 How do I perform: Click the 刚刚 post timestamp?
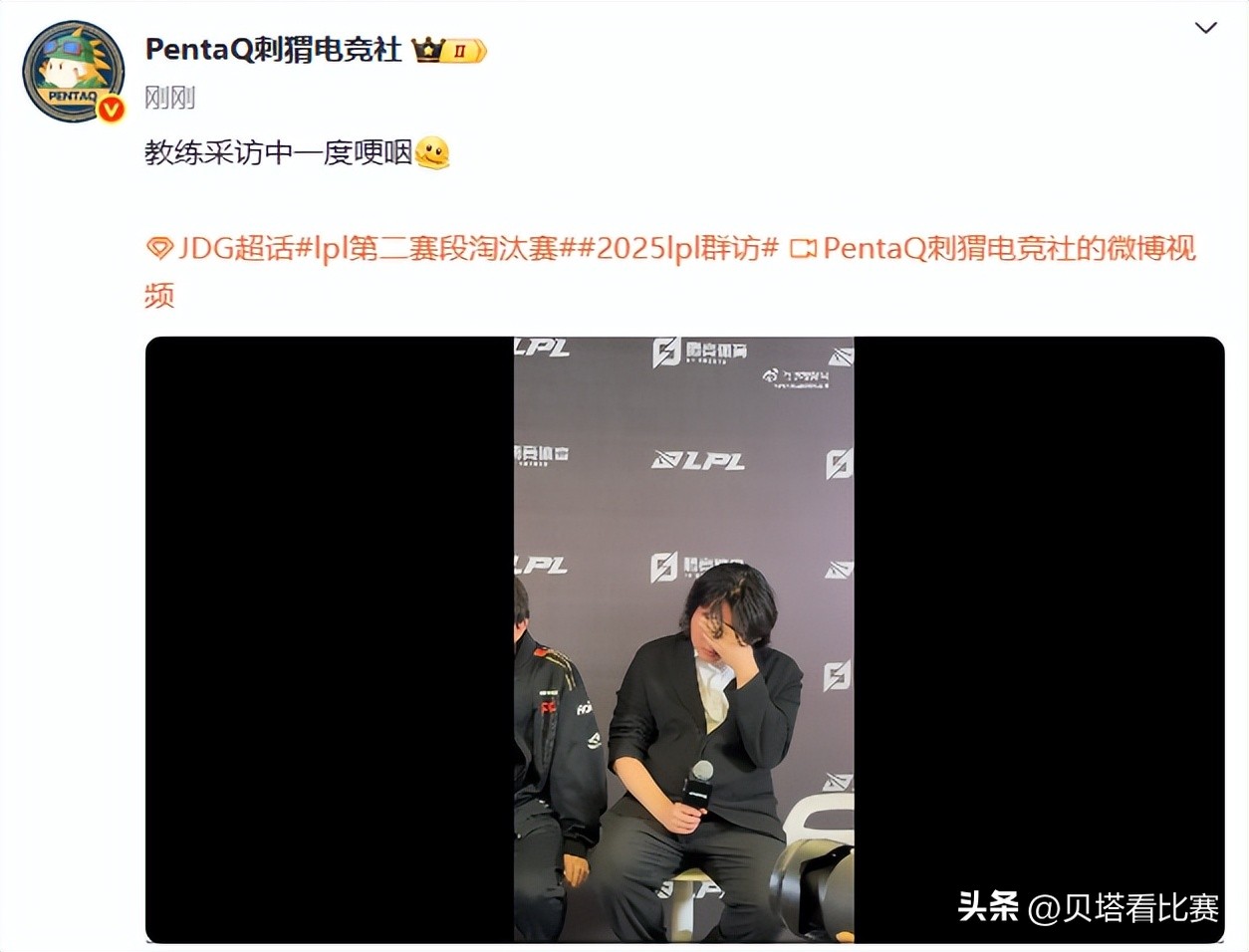point(169,98)
